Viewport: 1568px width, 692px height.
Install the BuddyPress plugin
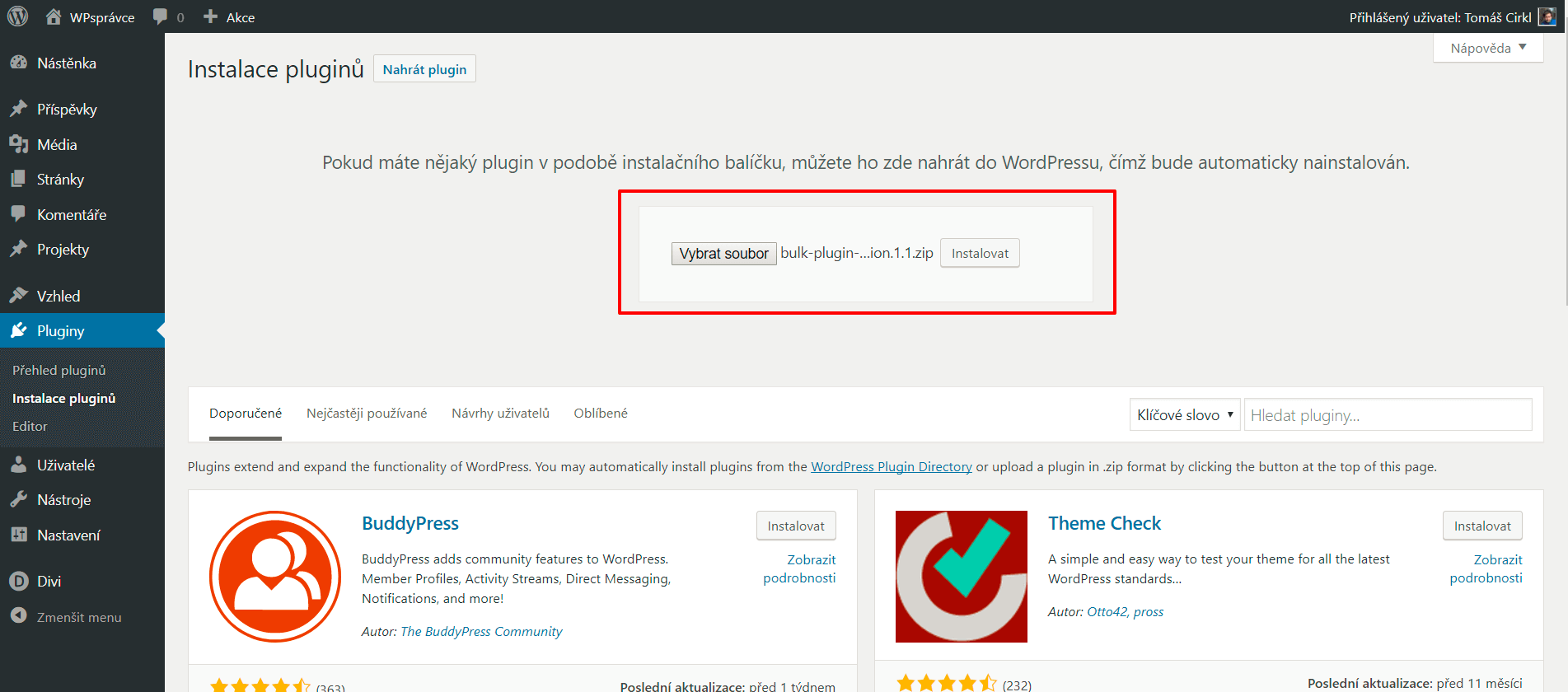(x=796, y=526)
